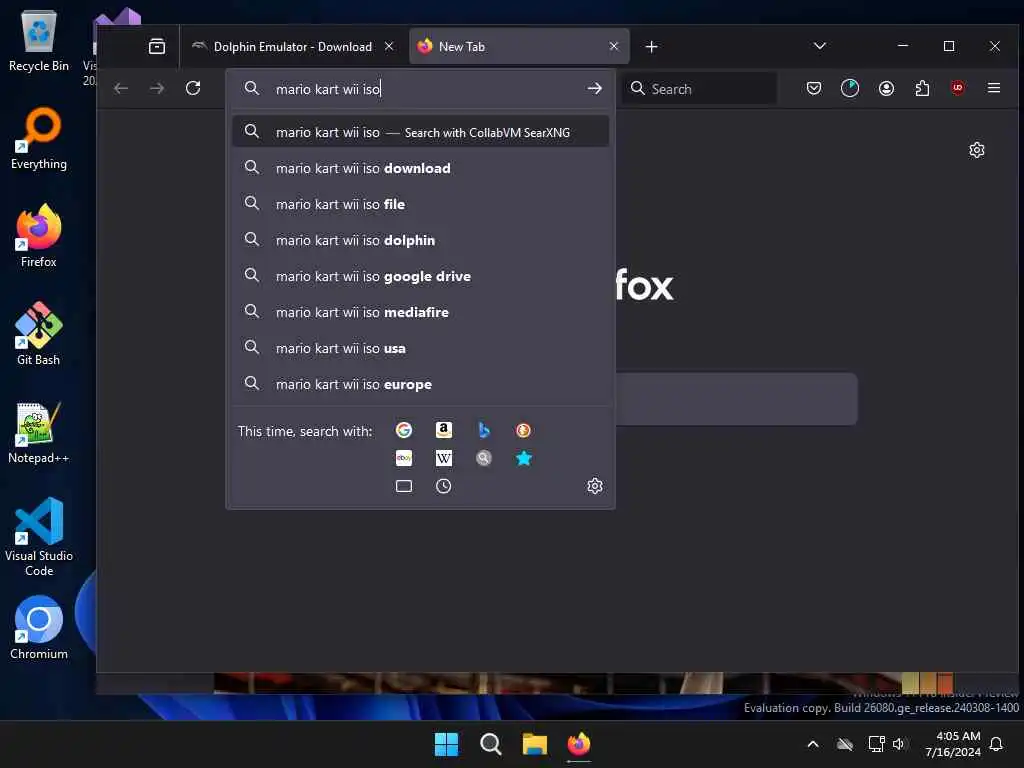Image resolution: width=1024 pixels, height=768 pixels.
Task: Open Notepad++ desktop shortcut
Action: [x=39, y=432]
